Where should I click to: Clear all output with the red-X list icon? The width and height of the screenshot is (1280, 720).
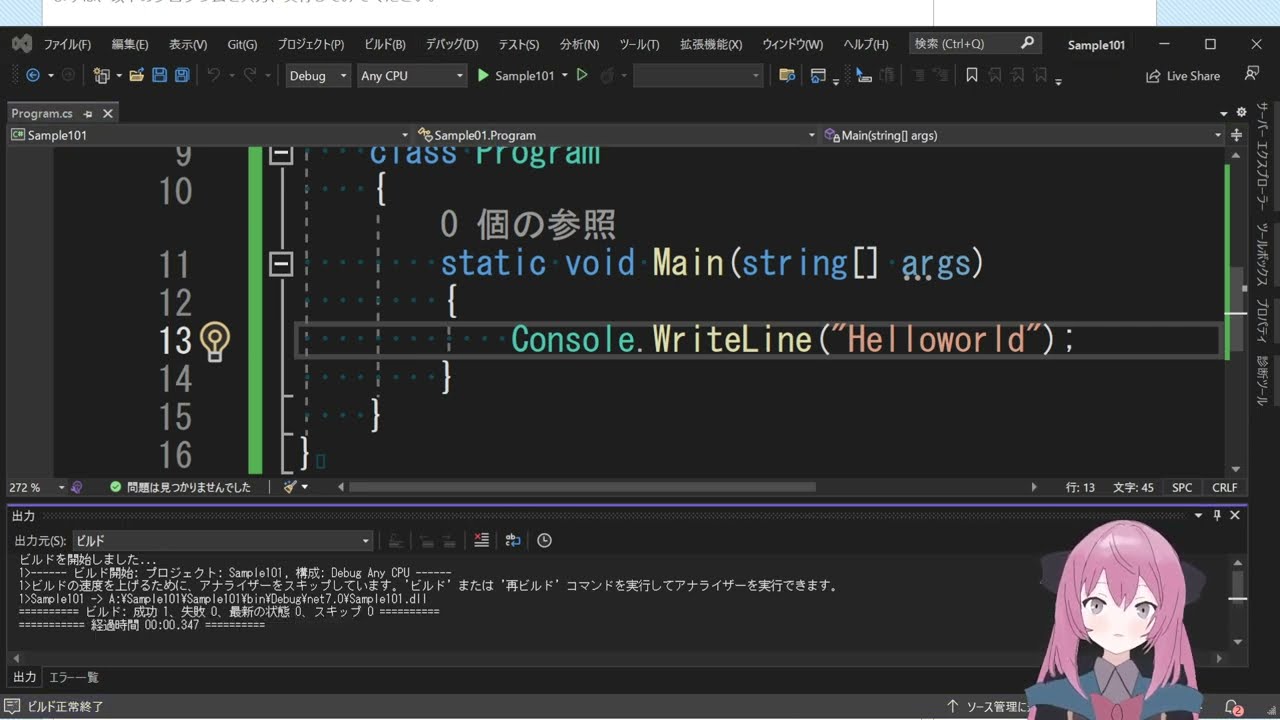(x=481, y=540)
